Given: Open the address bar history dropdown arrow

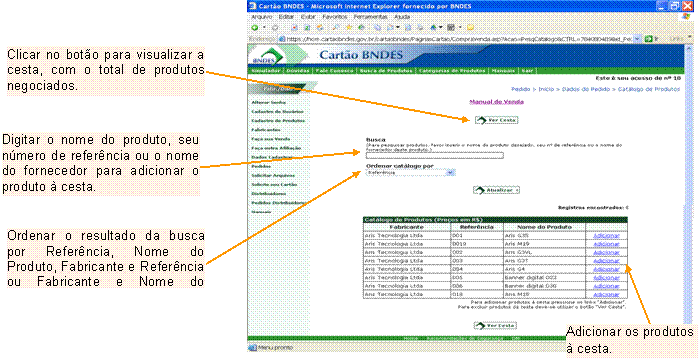Looking at the screenshot, I should pyautogui.click(x=638, y=39).
